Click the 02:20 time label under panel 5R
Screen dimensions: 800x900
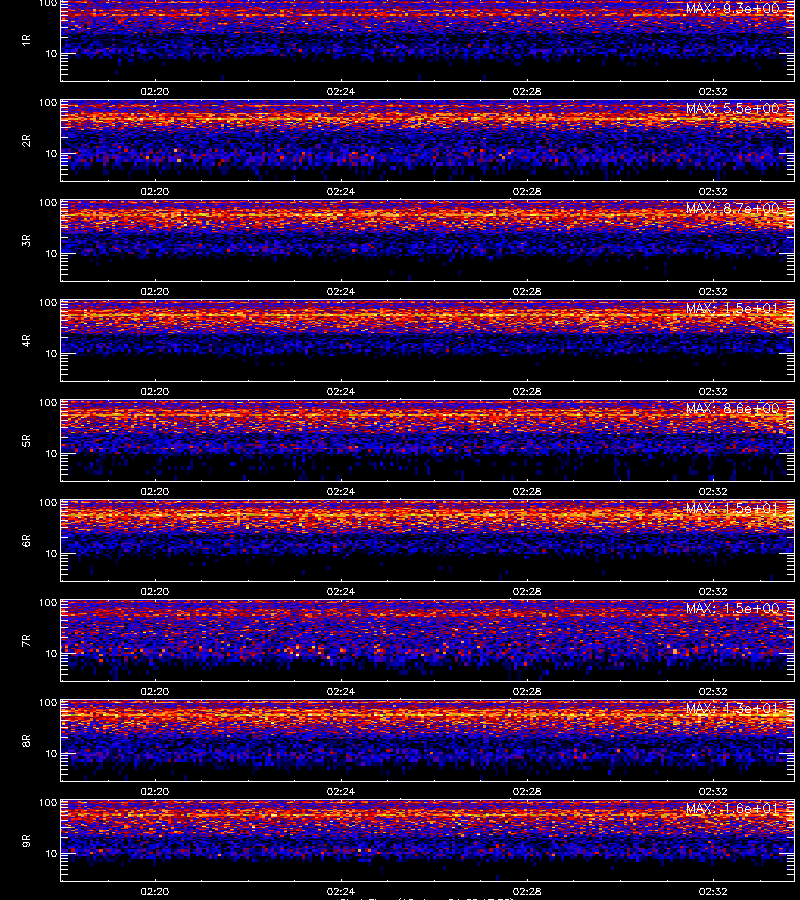click(x=155, y=491)
